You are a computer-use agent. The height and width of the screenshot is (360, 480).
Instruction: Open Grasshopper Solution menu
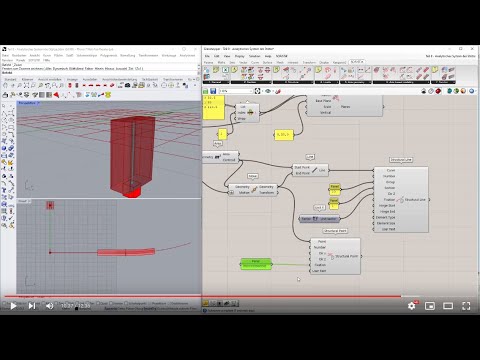pyautogui.click(x=254, y=56)
